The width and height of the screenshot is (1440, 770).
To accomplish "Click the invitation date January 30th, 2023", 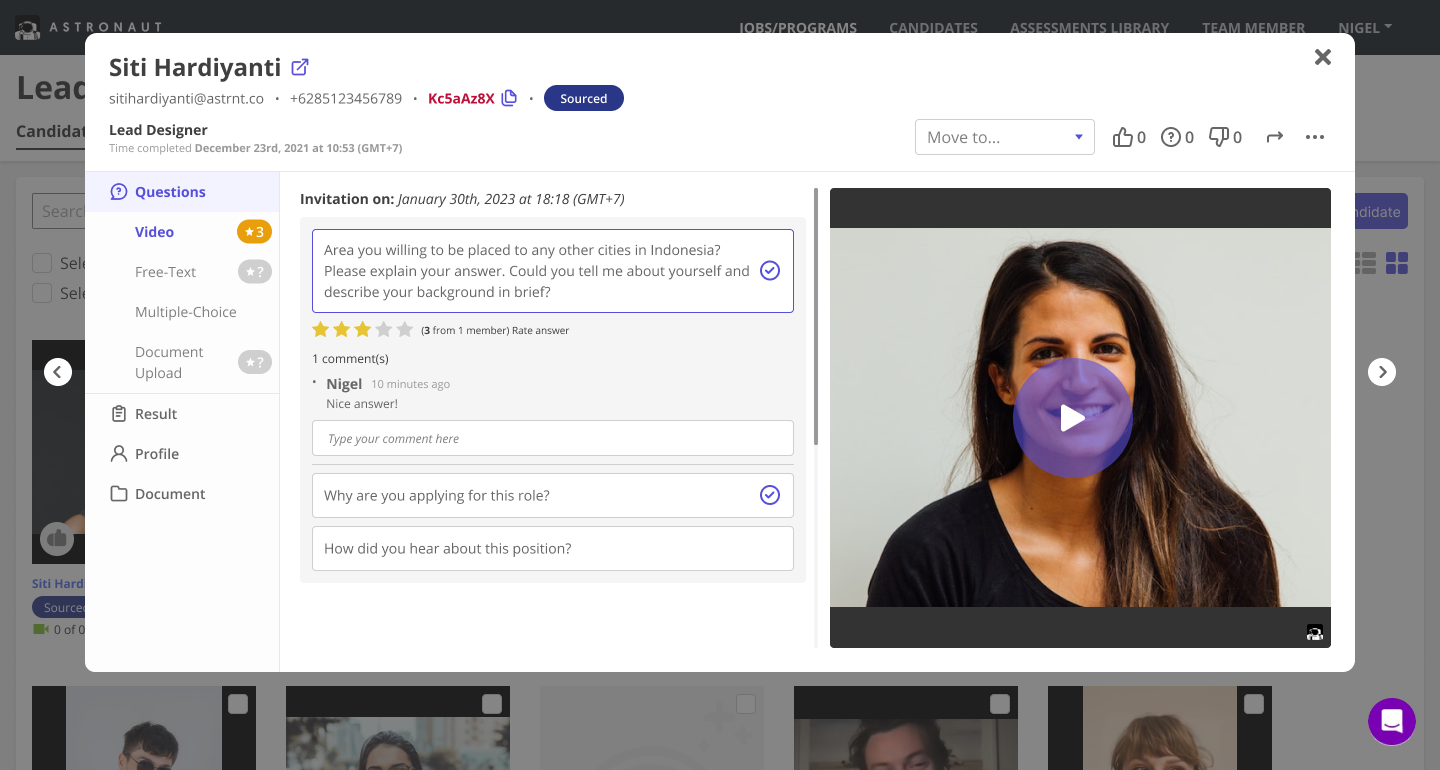I will coord(511,199).
